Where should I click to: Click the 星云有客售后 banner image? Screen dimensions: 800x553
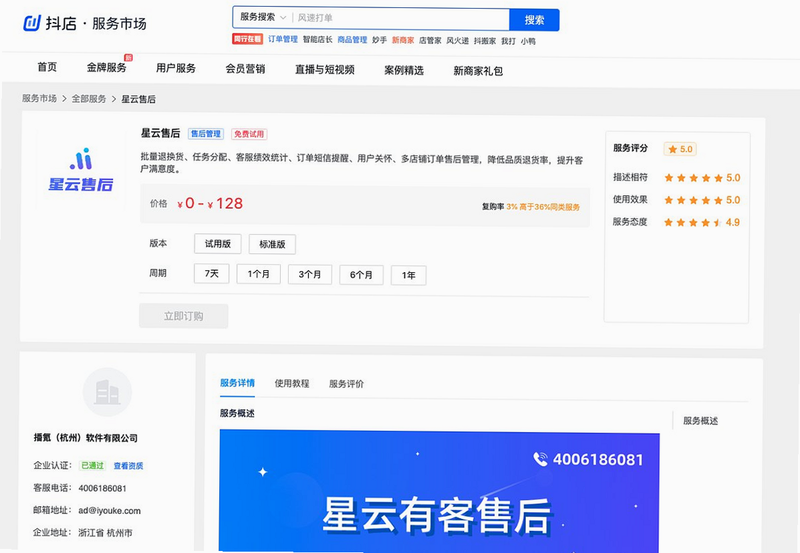click(439, 491)
